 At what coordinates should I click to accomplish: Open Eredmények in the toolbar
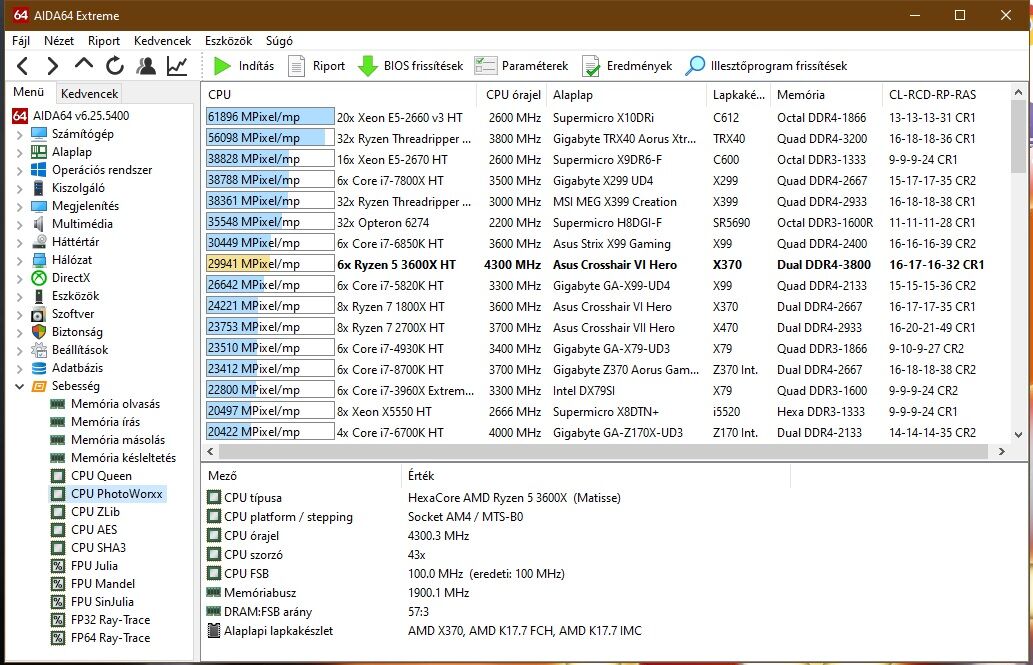click(x=627, y=66)
